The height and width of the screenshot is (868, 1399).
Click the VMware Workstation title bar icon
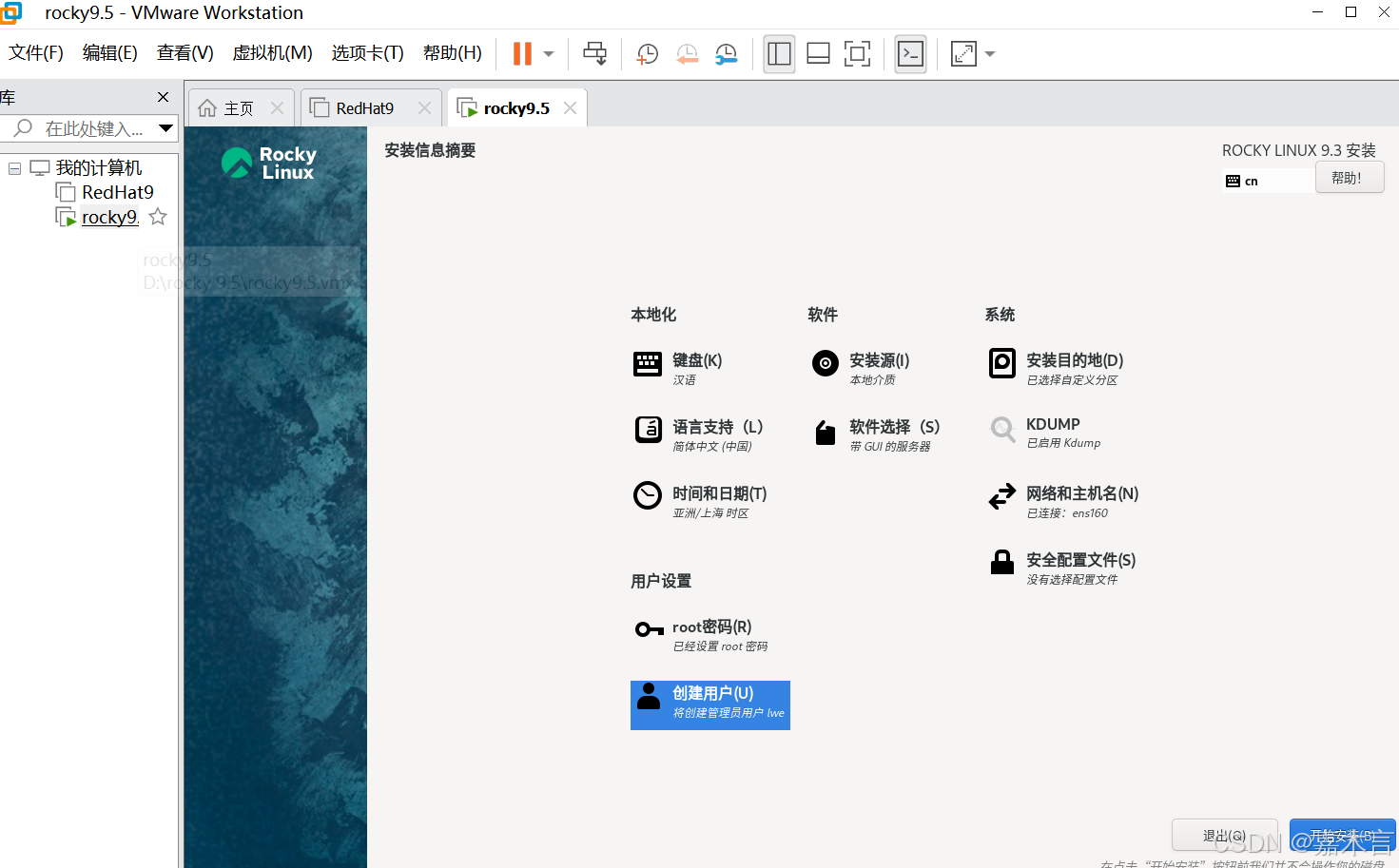[x=10, y=12]
